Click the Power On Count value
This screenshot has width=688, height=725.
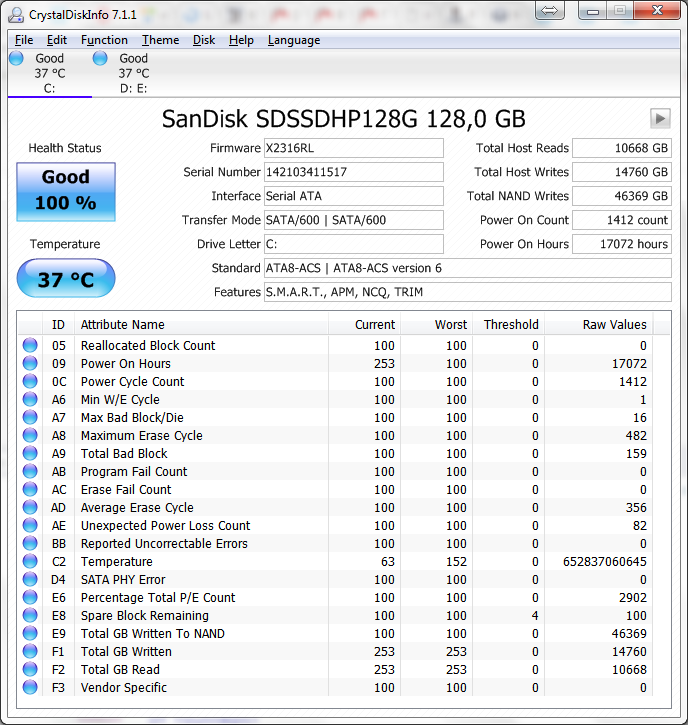(622, 220)
